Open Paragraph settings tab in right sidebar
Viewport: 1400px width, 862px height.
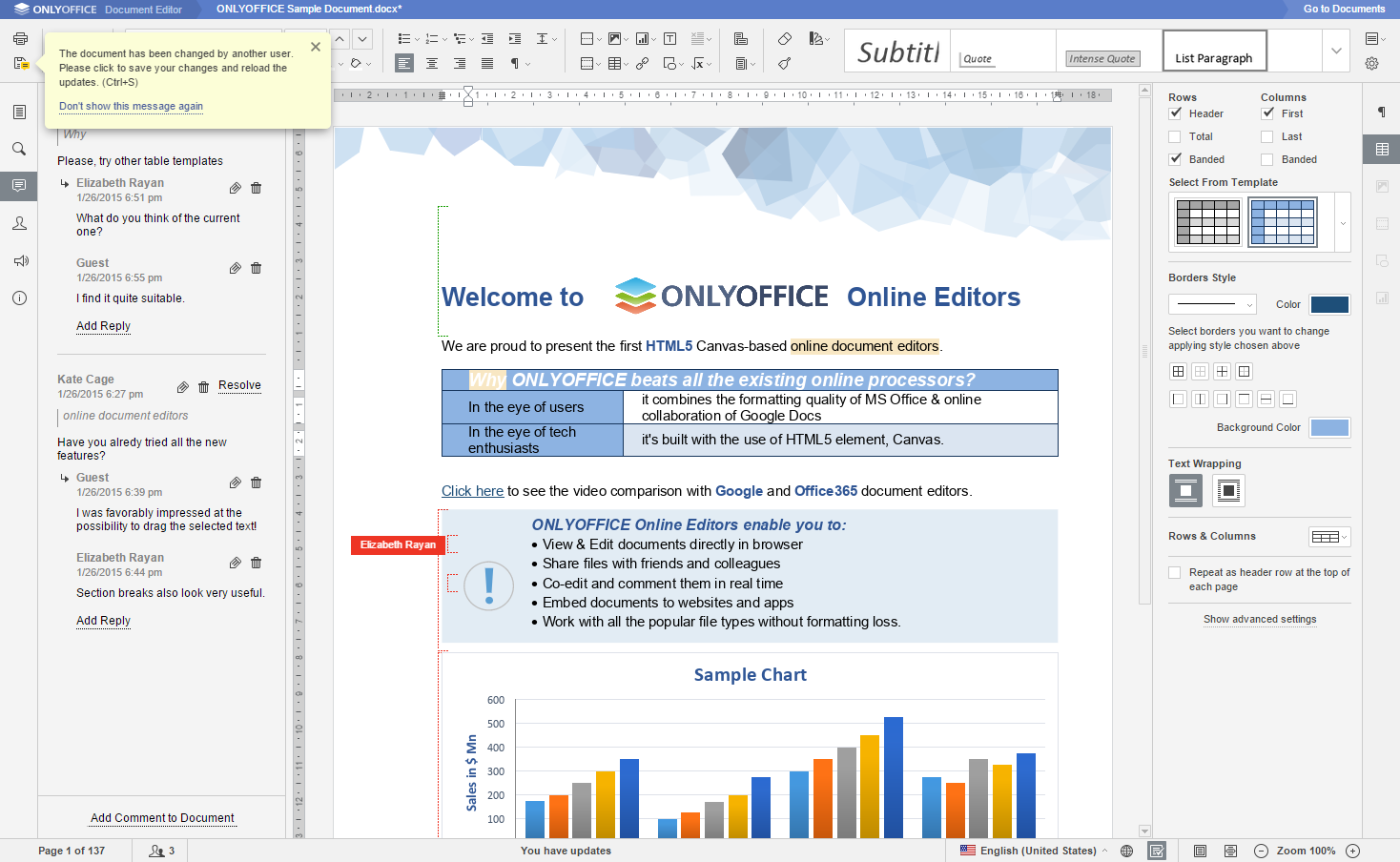tap(1381, 112)
